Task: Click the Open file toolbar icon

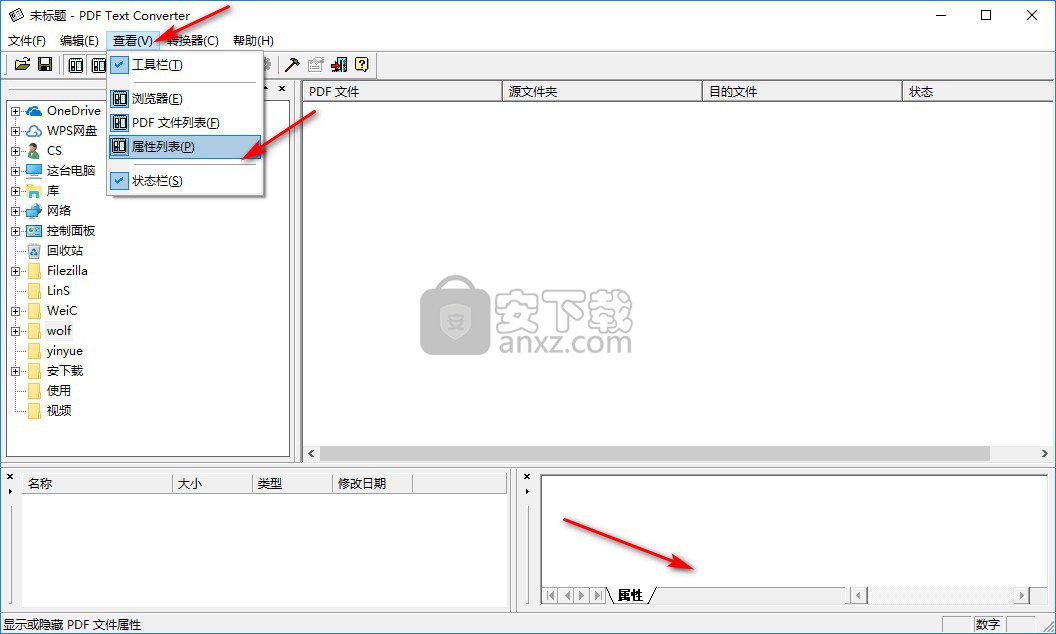Action: [22, 65]
